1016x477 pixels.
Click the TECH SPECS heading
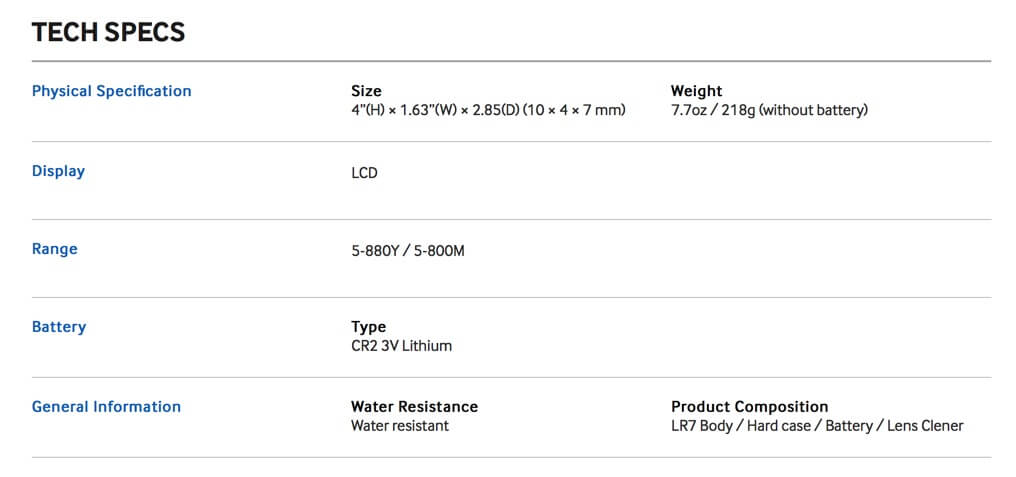(108, 32)
